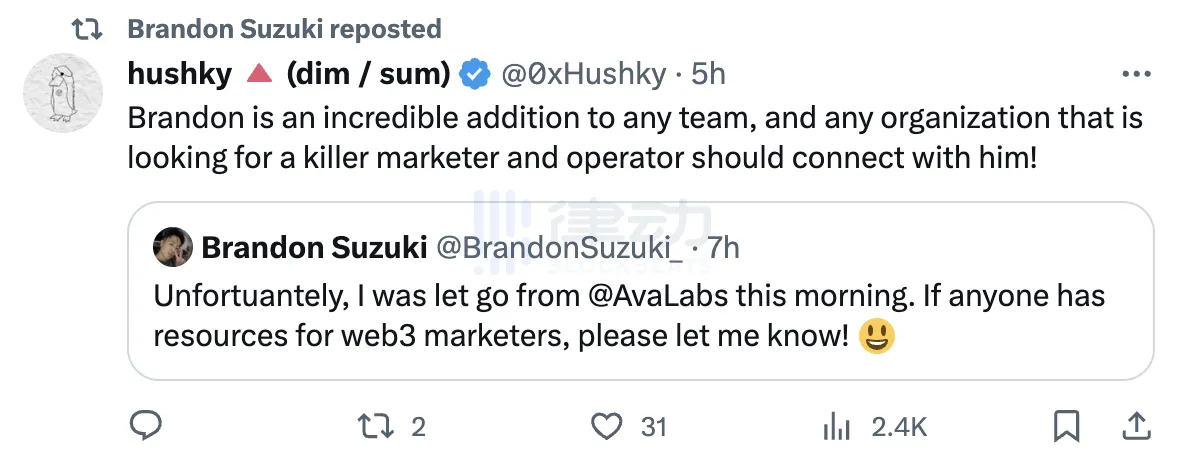Image resolution: width=1186 pixels, height=466 pixels.
Task: Click the blue verified badge
Action: [474, 73]
